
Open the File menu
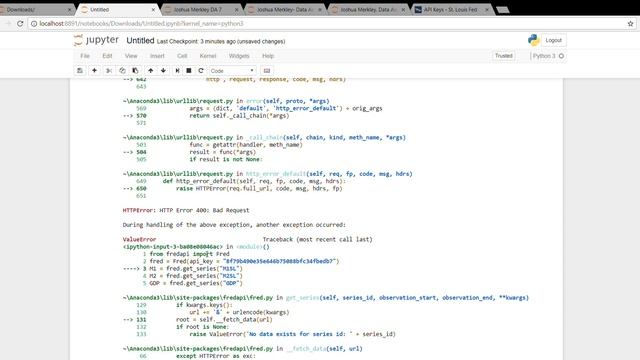tap(85, 56)
